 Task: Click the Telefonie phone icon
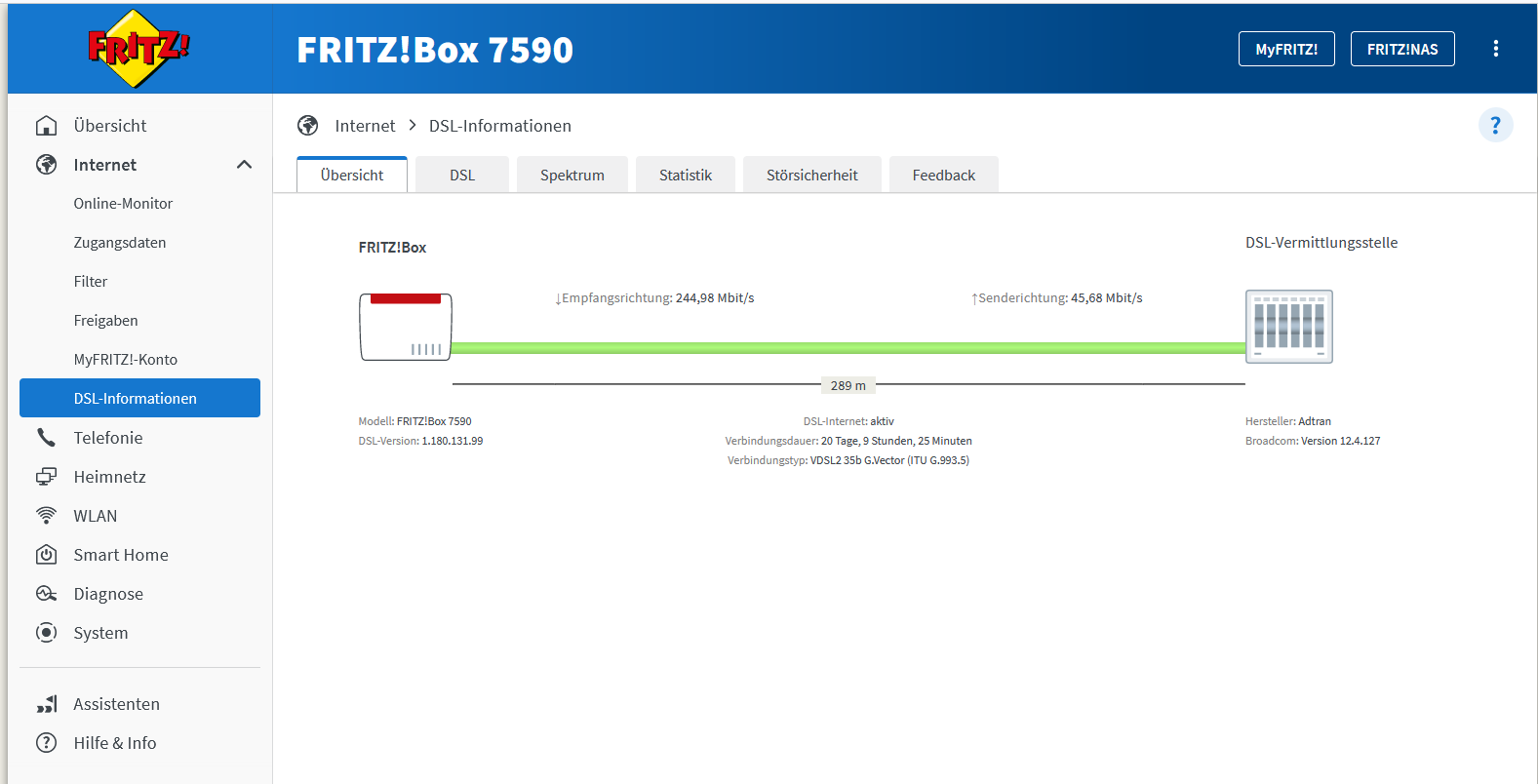46,438
